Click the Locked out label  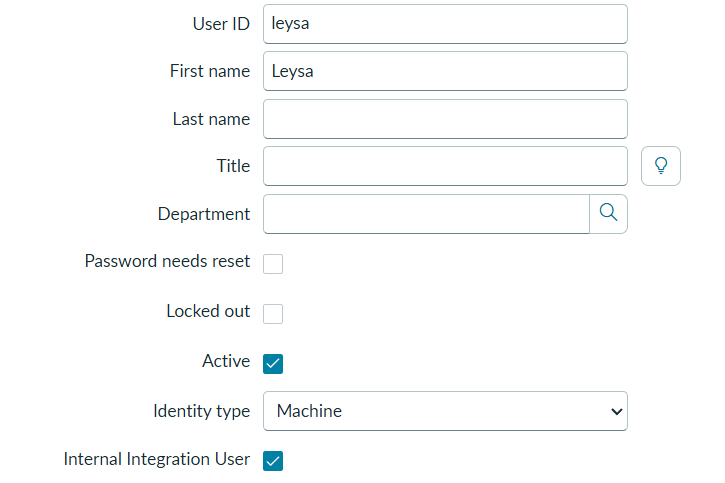tap(208, 311)
